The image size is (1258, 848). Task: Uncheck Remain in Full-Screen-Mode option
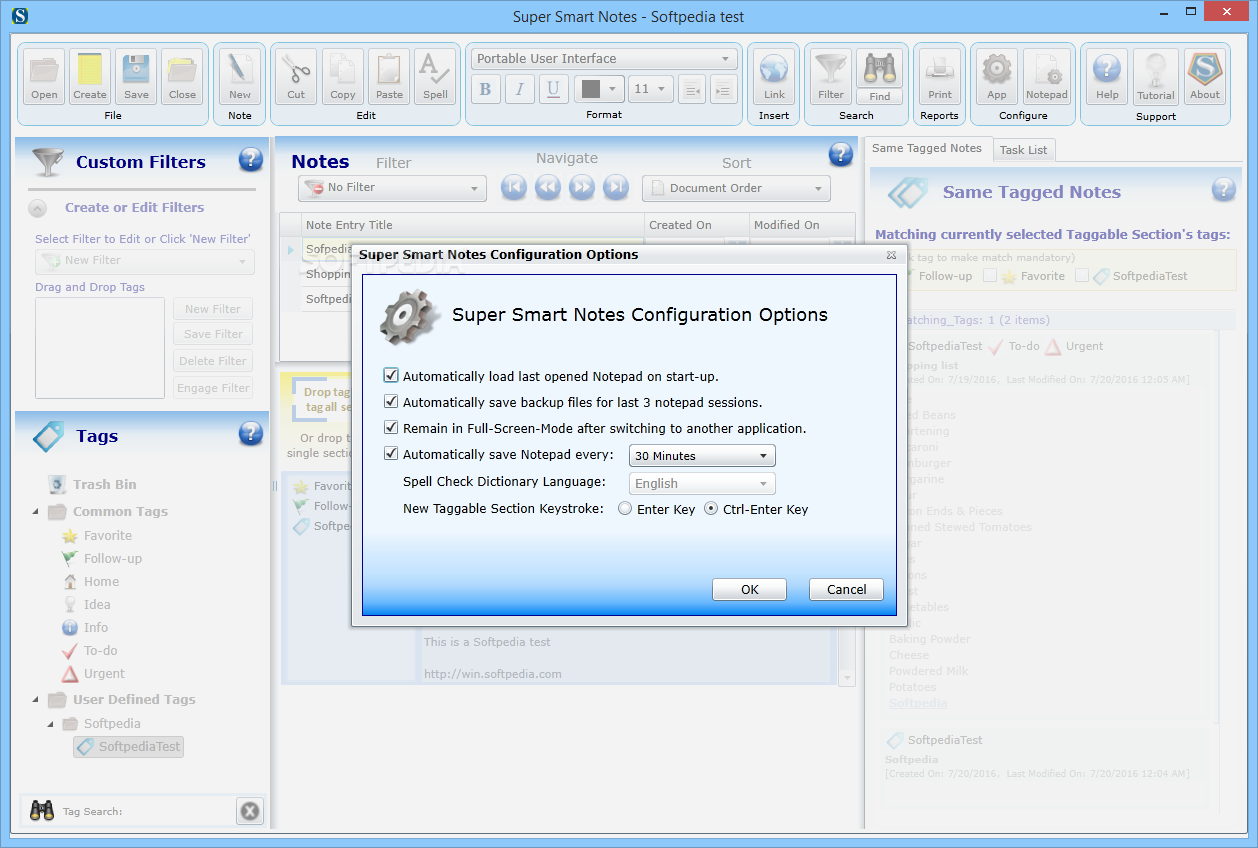pos(391,428)
